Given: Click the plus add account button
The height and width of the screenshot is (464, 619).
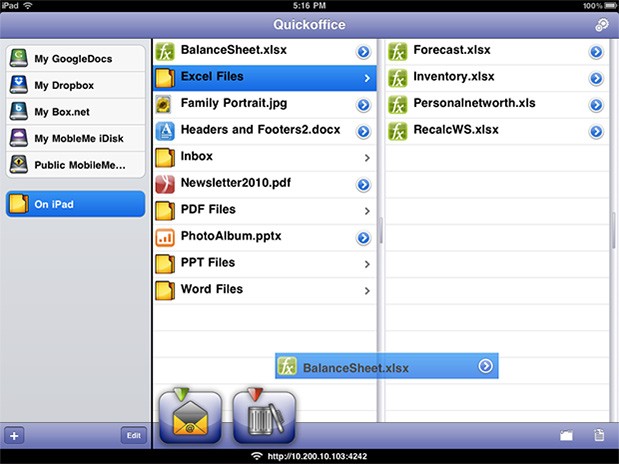Looking at the screenshot, I should (x=14, y=436).
